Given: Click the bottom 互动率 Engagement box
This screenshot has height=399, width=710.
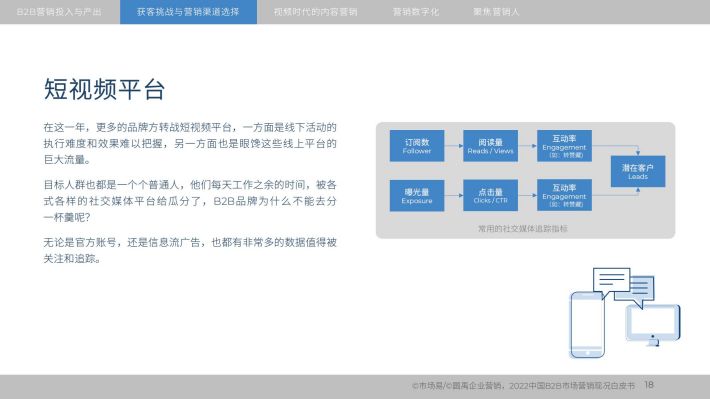Looking at the screenshot, I should point(564,195).
